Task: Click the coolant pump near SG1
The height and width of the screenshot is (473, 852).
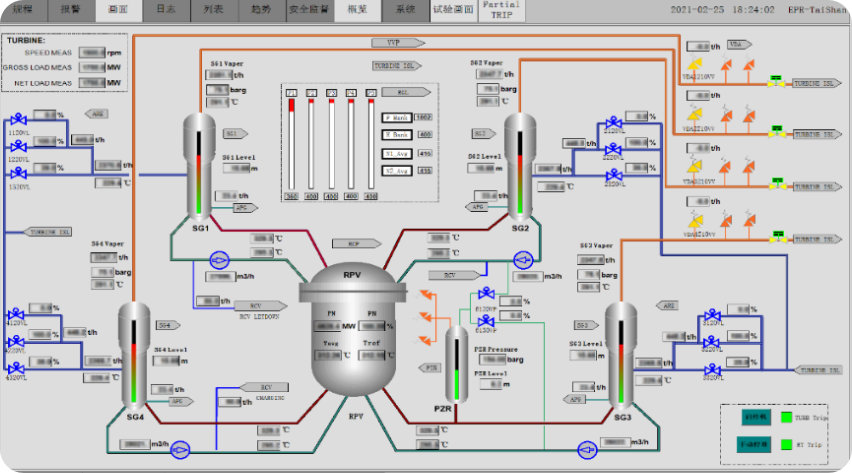Action: coord(219,259)
